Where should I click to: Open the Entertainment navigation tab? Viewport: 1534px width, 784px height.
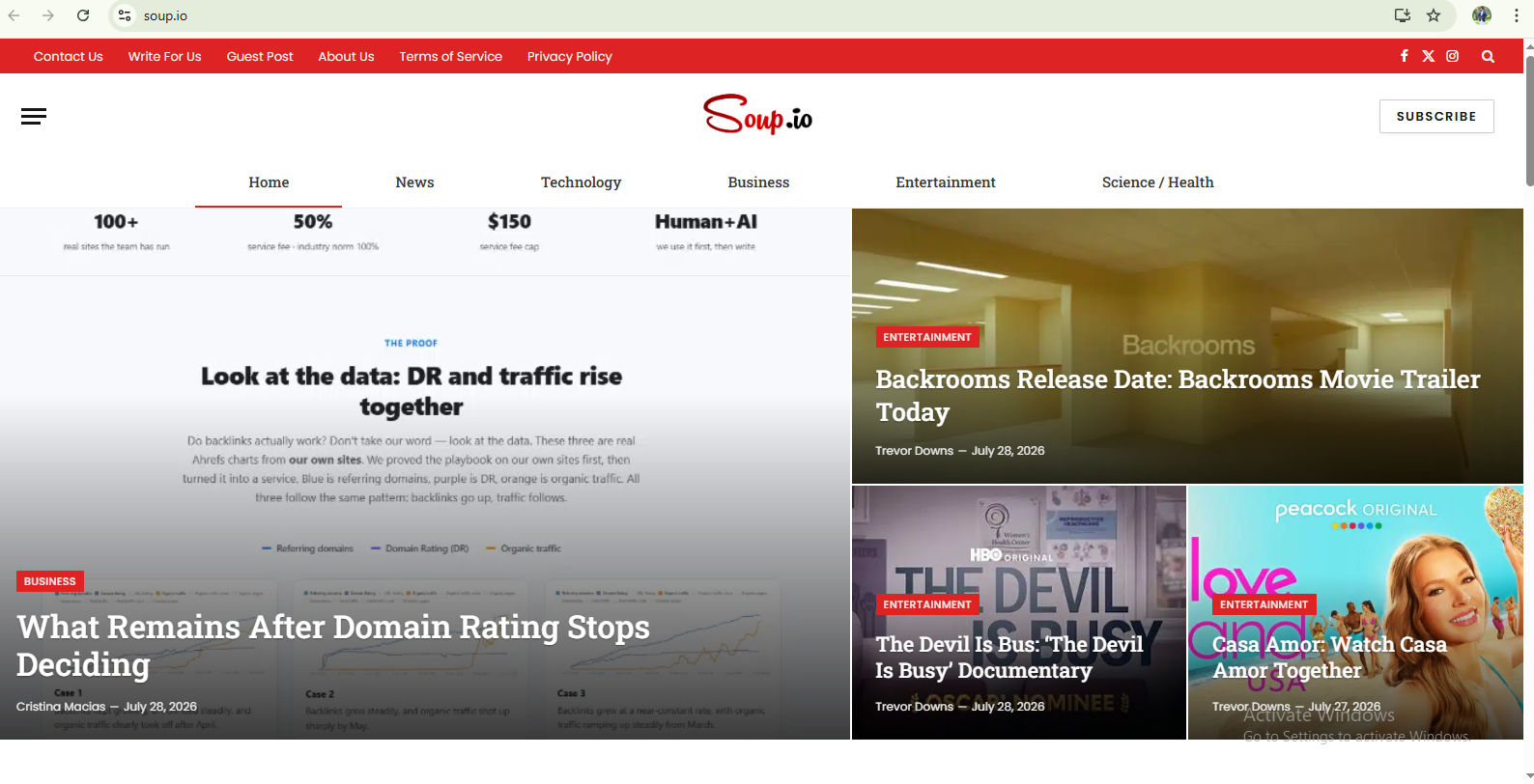945,182
